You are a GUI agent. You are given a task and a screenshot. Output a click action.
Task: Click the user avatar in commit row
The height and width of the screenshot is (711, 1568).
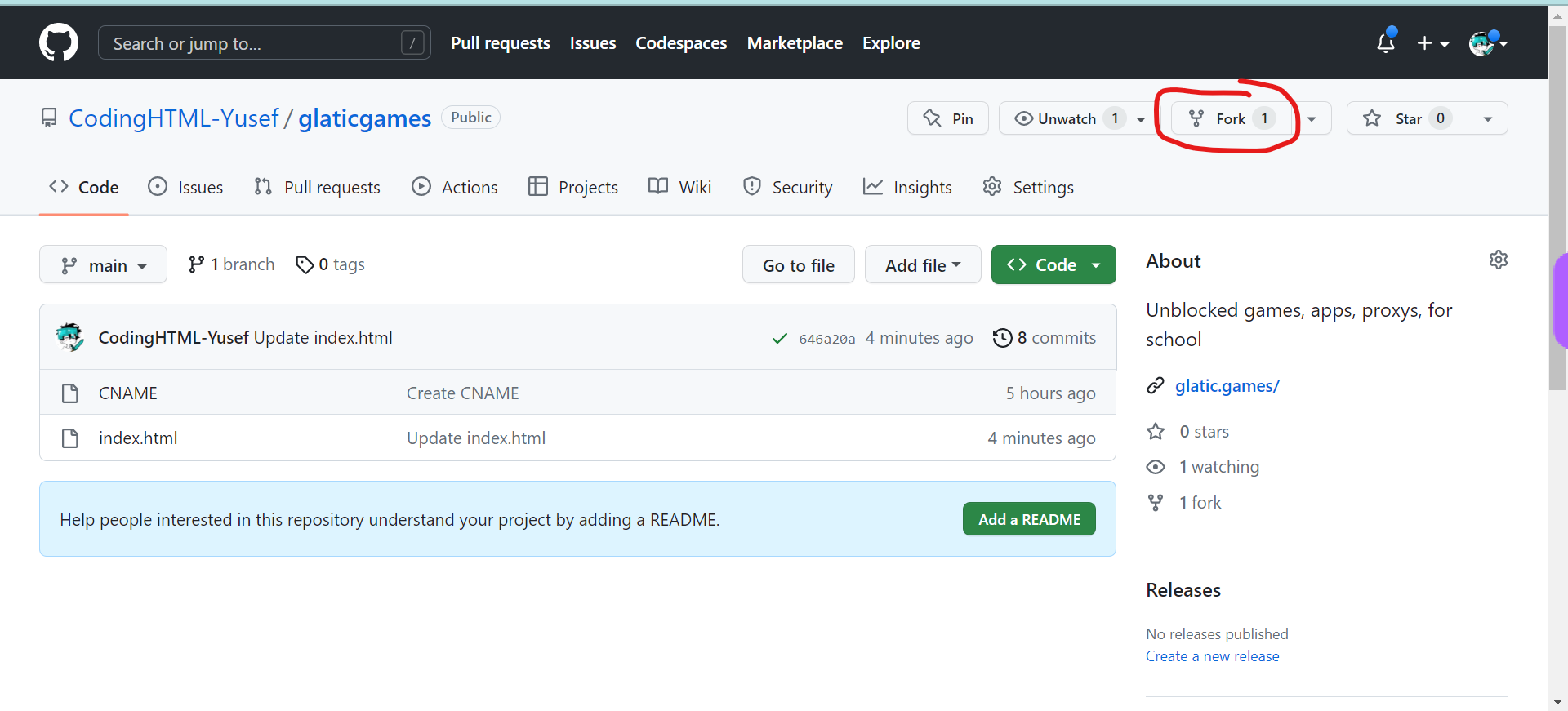coord(70,337)
